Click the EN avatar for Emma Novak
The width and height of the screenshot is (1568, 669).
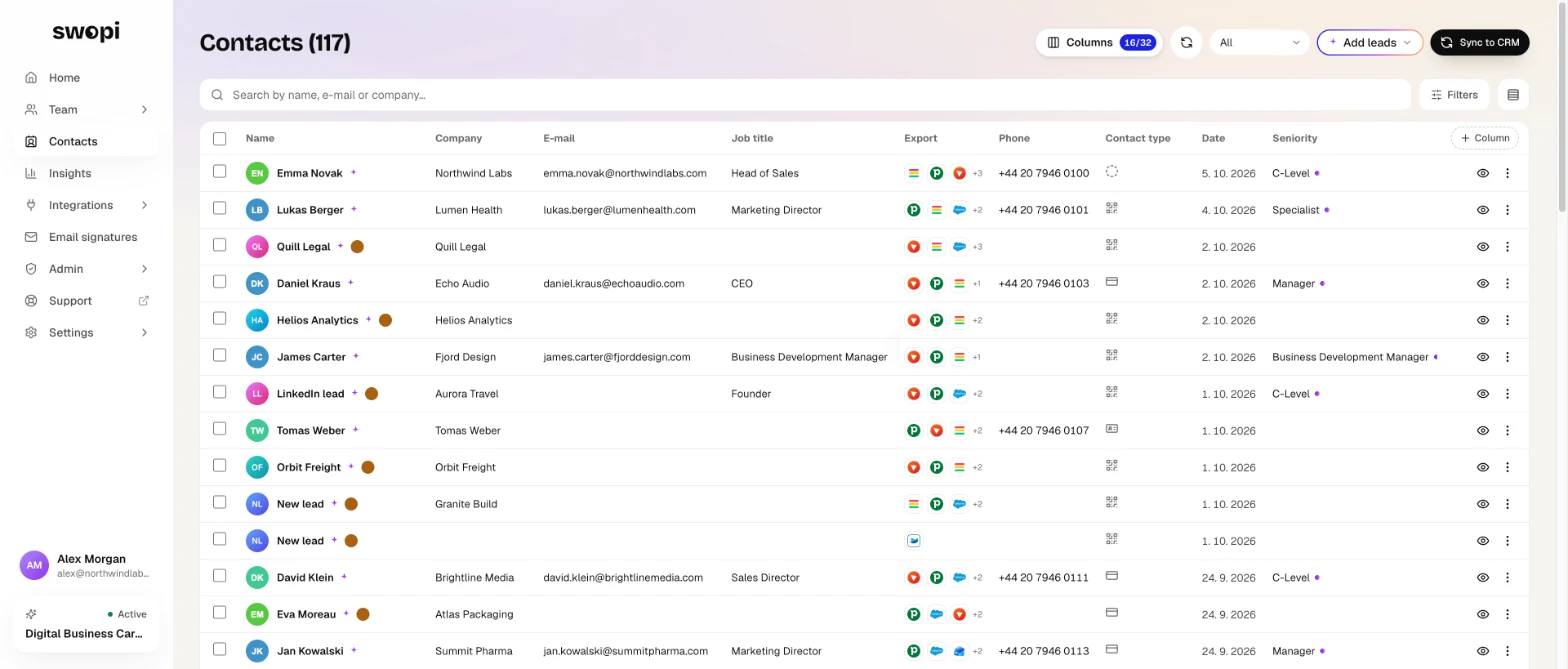tap(257, 173)
